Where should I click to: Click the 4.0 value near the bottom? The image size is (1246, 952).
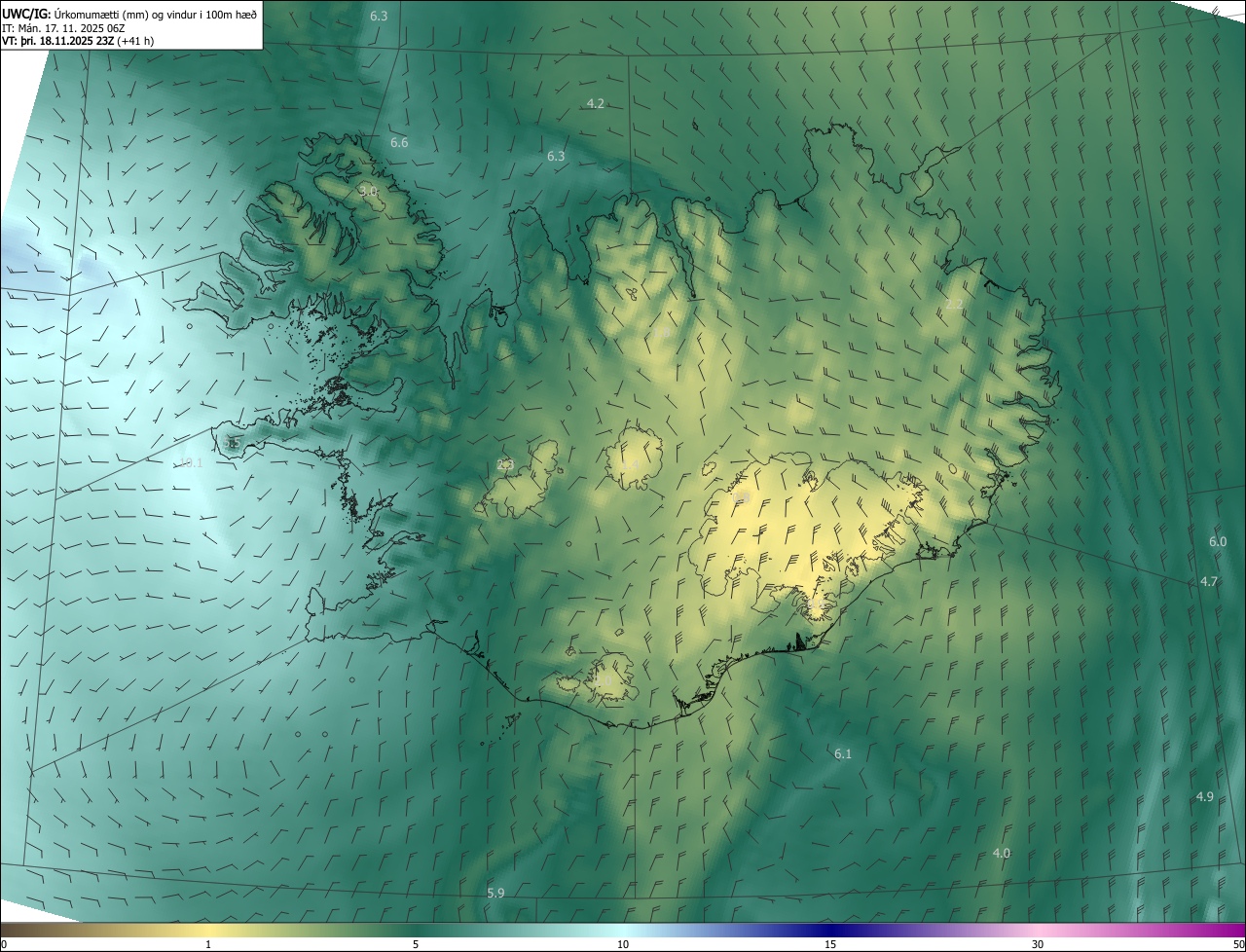point(1001,854)
